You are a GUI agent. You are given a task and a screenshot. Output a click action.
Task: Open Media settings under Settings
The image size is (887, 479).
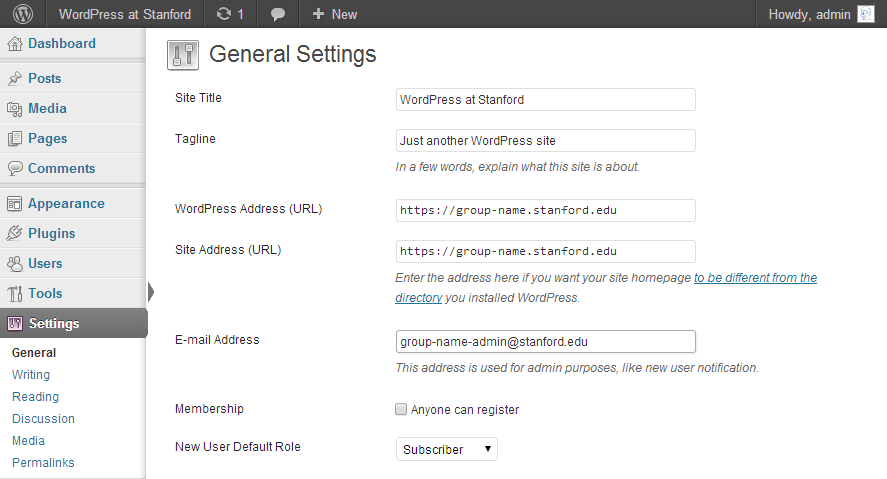click(28, 441)
